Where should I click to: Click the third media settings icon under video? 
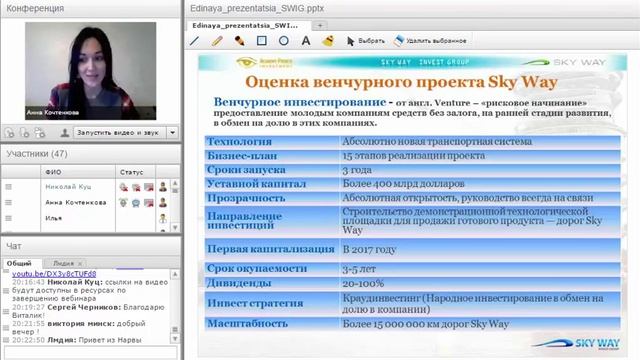click(40, 133)
